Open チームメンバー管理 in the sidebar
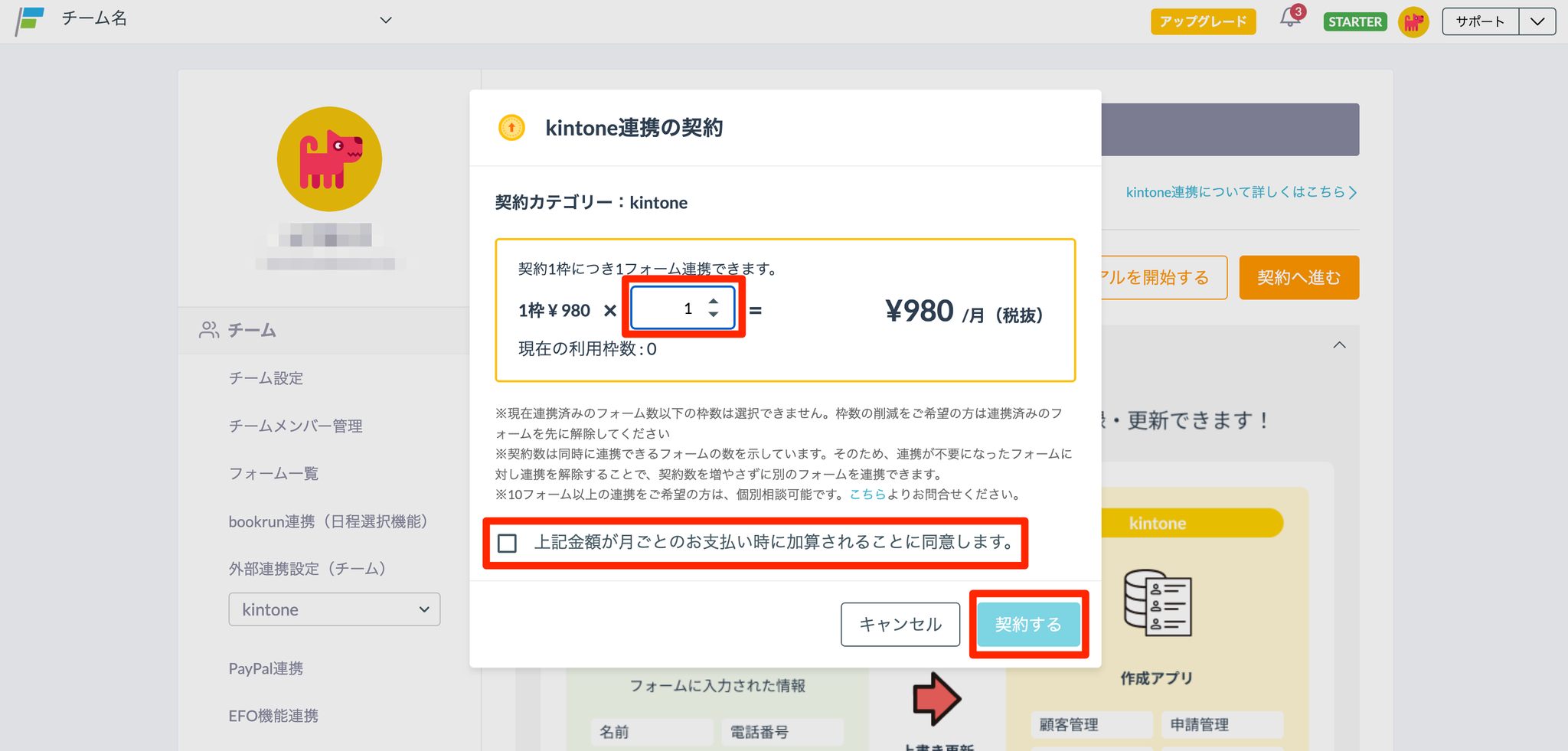 tap(296, 426)
